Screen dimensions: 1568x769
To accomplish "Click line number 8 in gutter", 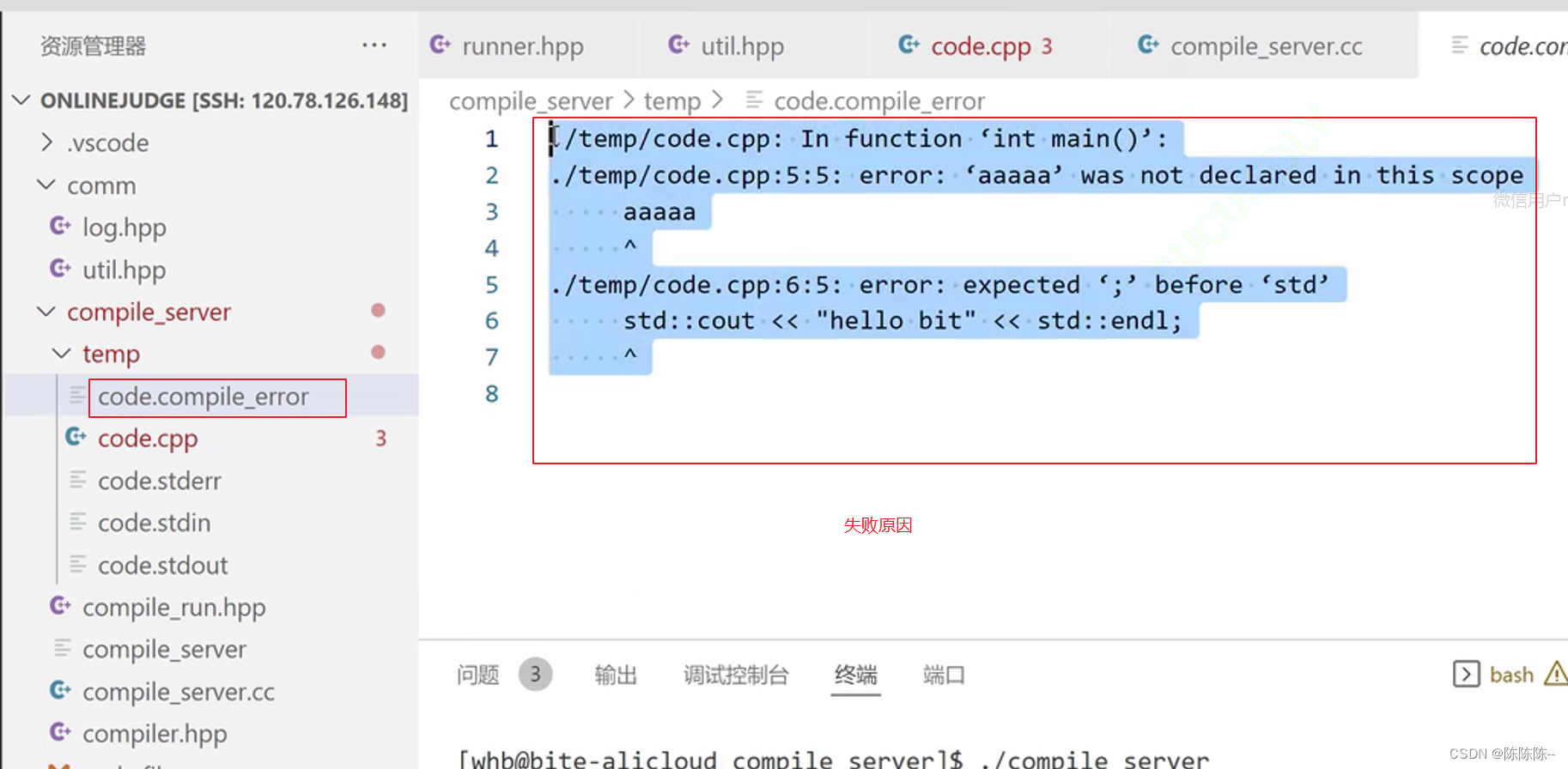I will (x=491, y=394).
